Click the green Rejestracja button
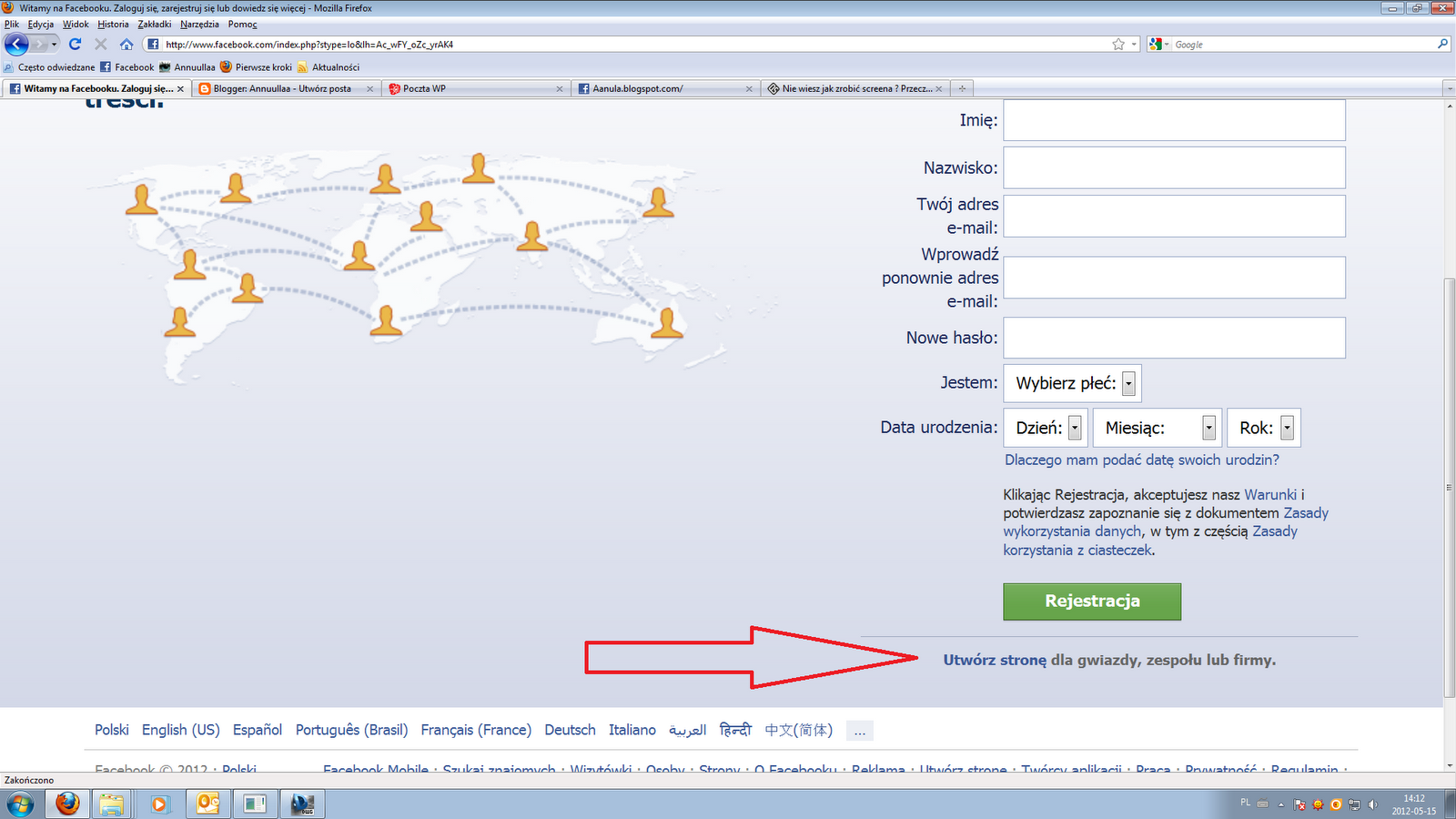Screen dimensions: 1456x819 point(1092,602)
